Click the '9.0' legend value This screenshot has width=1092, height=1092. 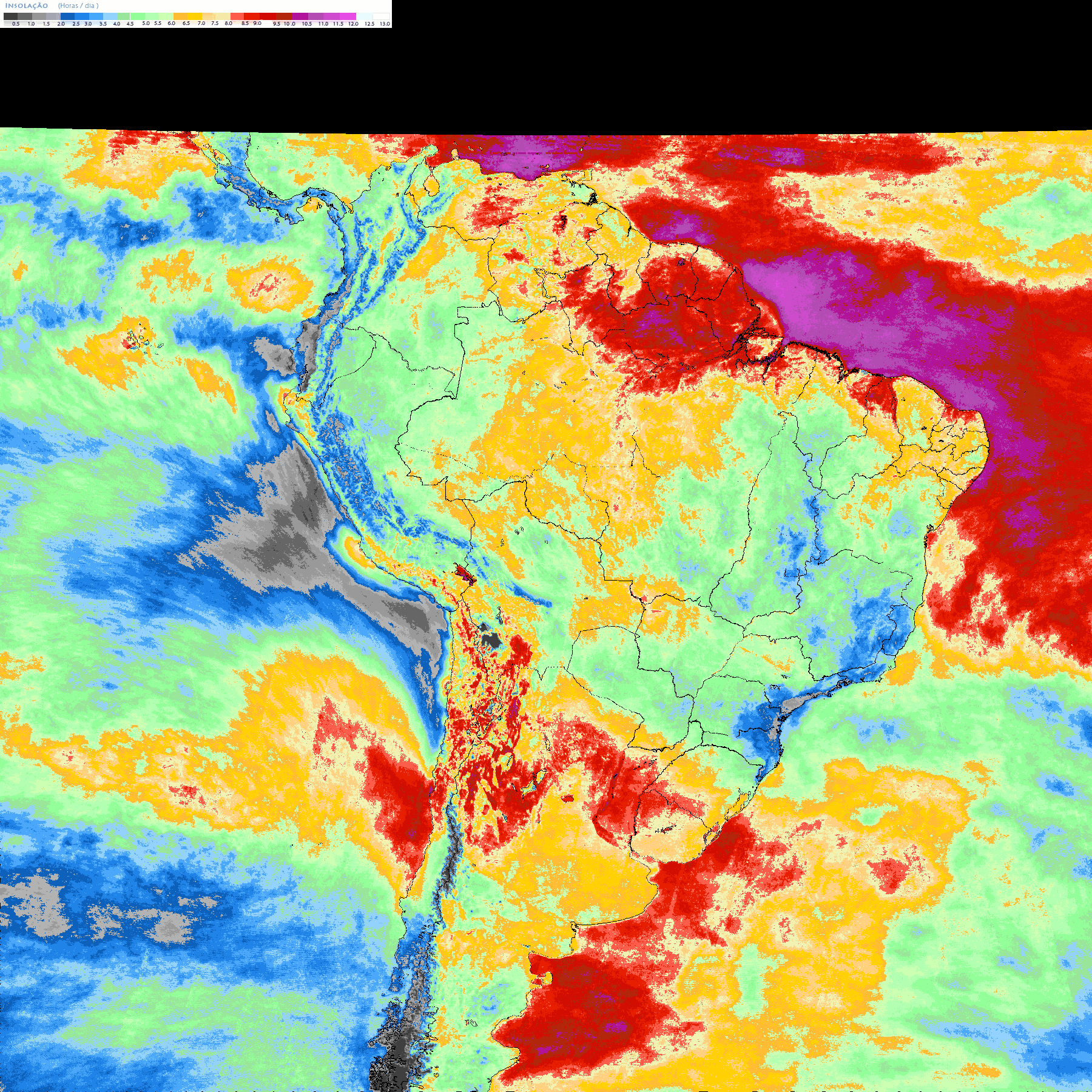257,23
